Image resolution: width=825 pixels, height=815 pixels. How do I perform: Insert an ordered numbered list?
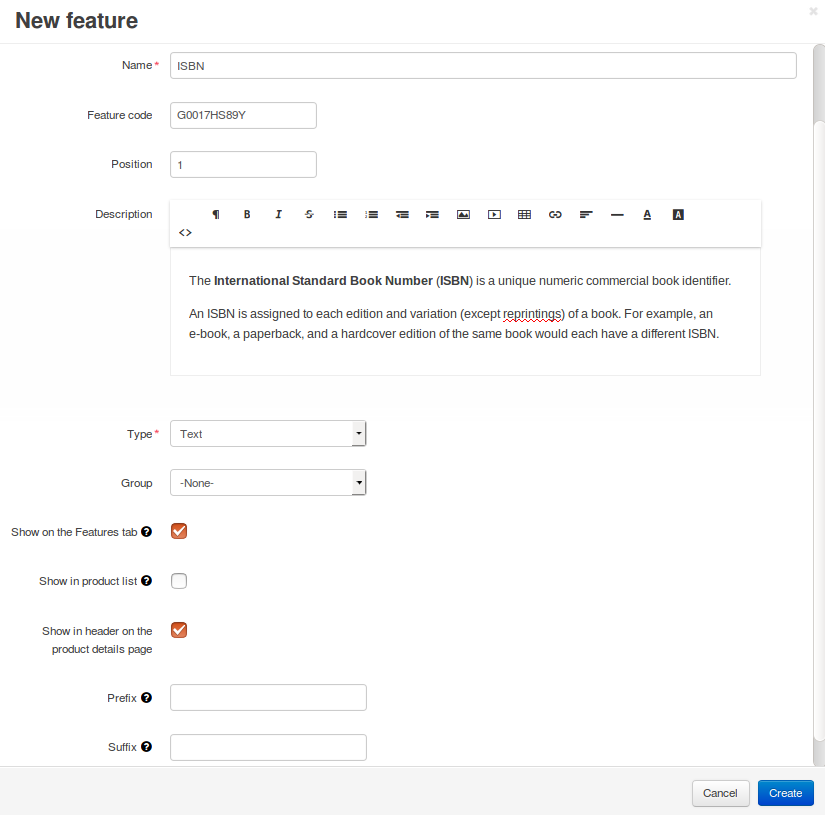[x=371, y=214]
